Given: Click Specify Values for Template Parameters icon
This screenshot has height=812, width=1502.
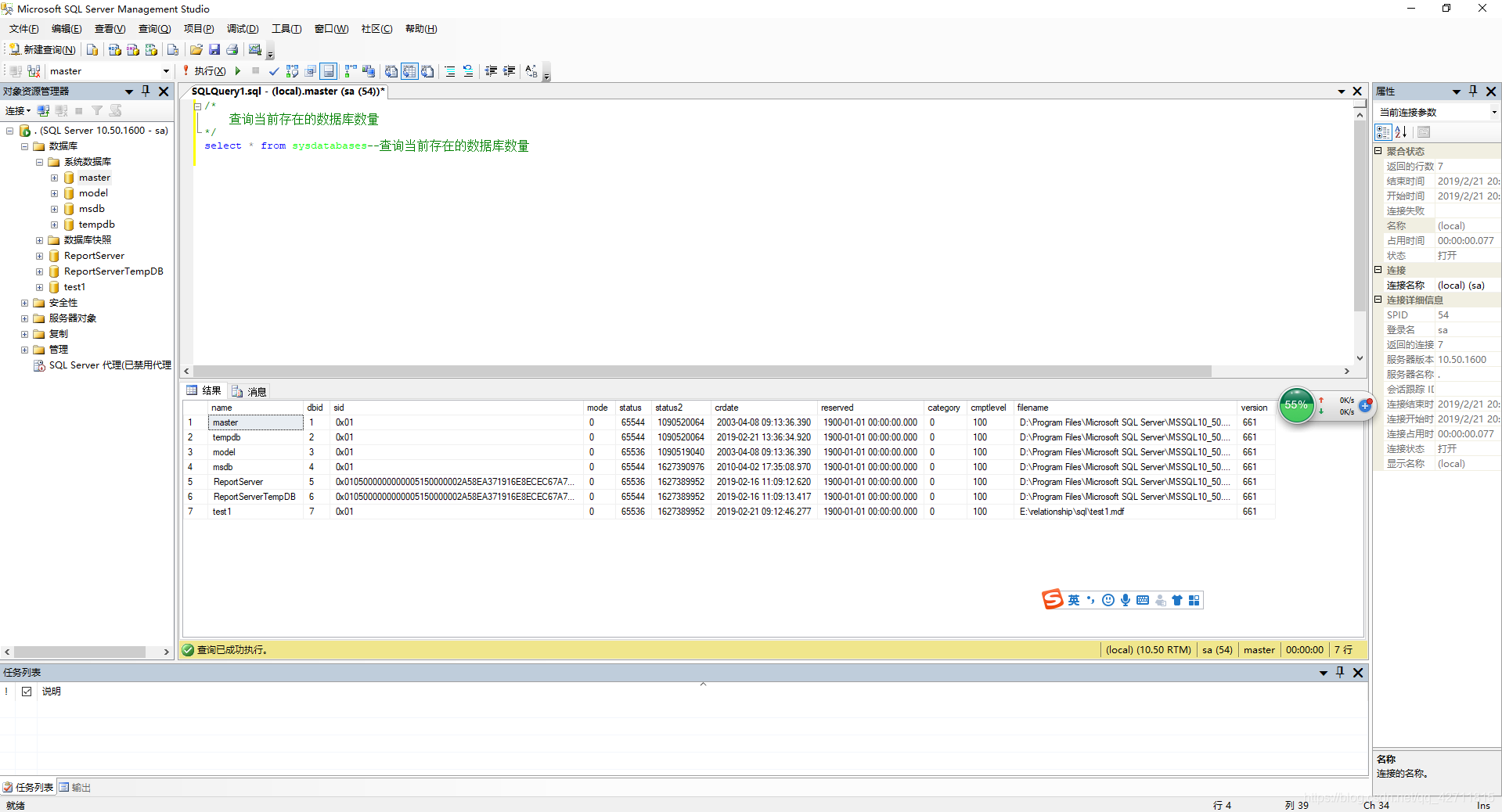Looking at the screenshot, I should tap(531, 71).
